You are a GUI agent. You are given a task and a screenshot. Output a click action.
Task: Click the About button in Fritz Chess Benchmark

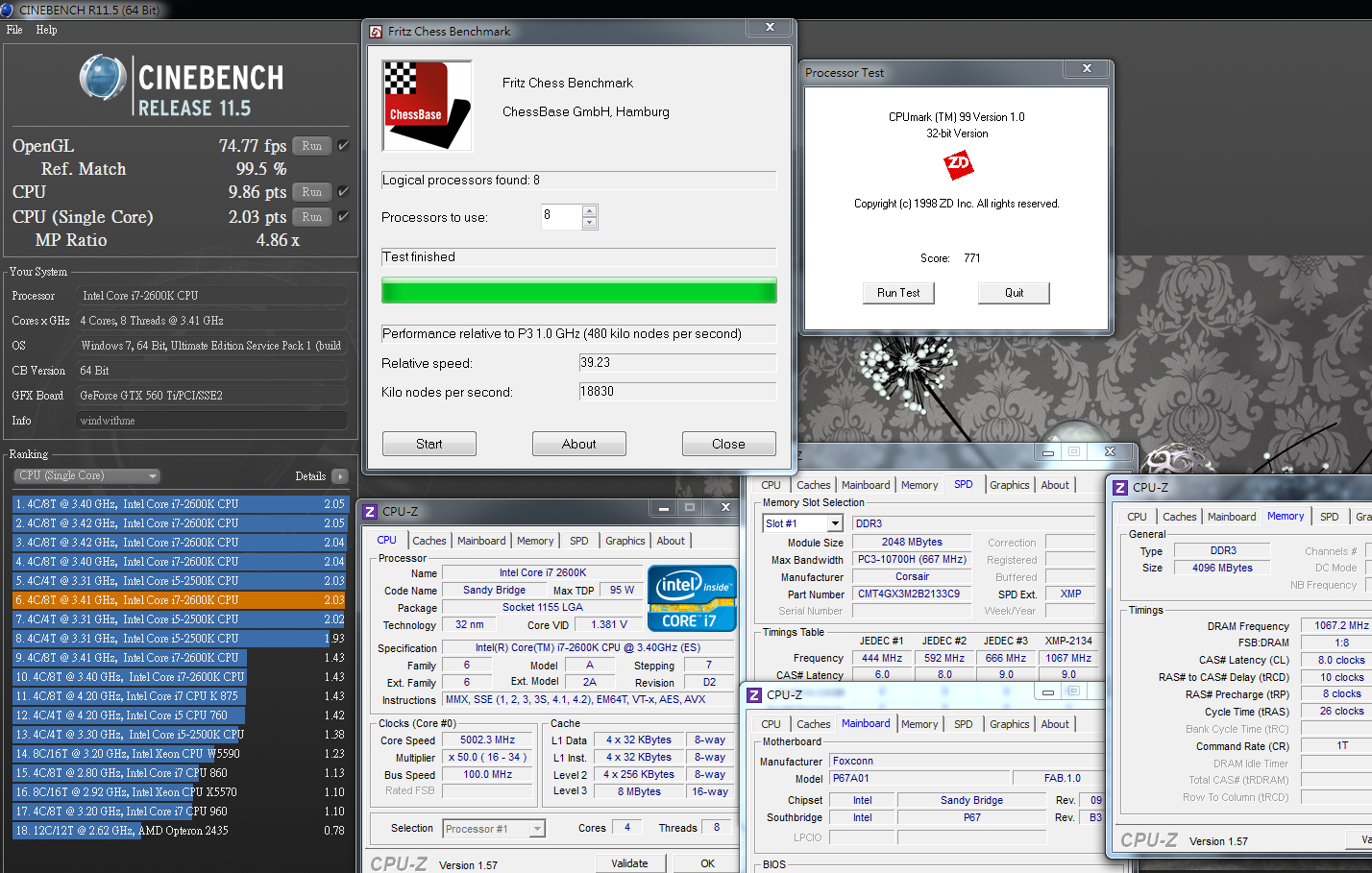tap(579, 444)
